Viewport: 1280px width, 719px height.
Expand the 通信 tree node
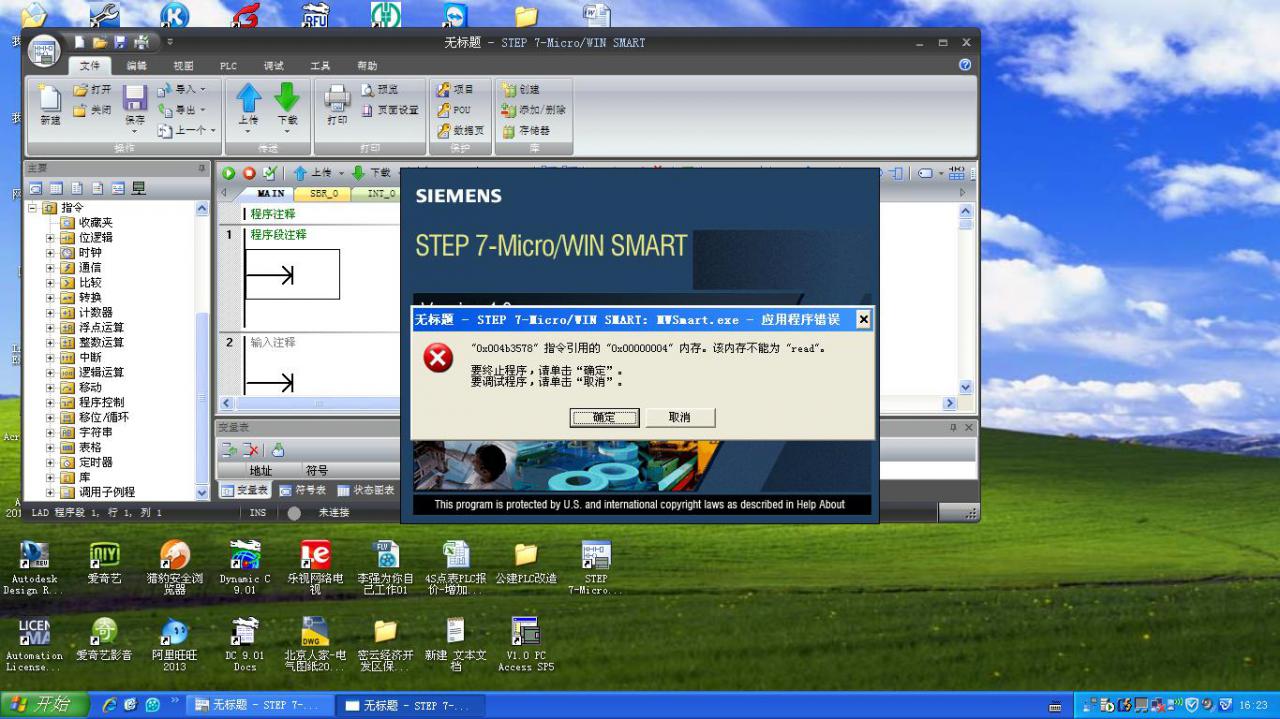pos(50,268)
